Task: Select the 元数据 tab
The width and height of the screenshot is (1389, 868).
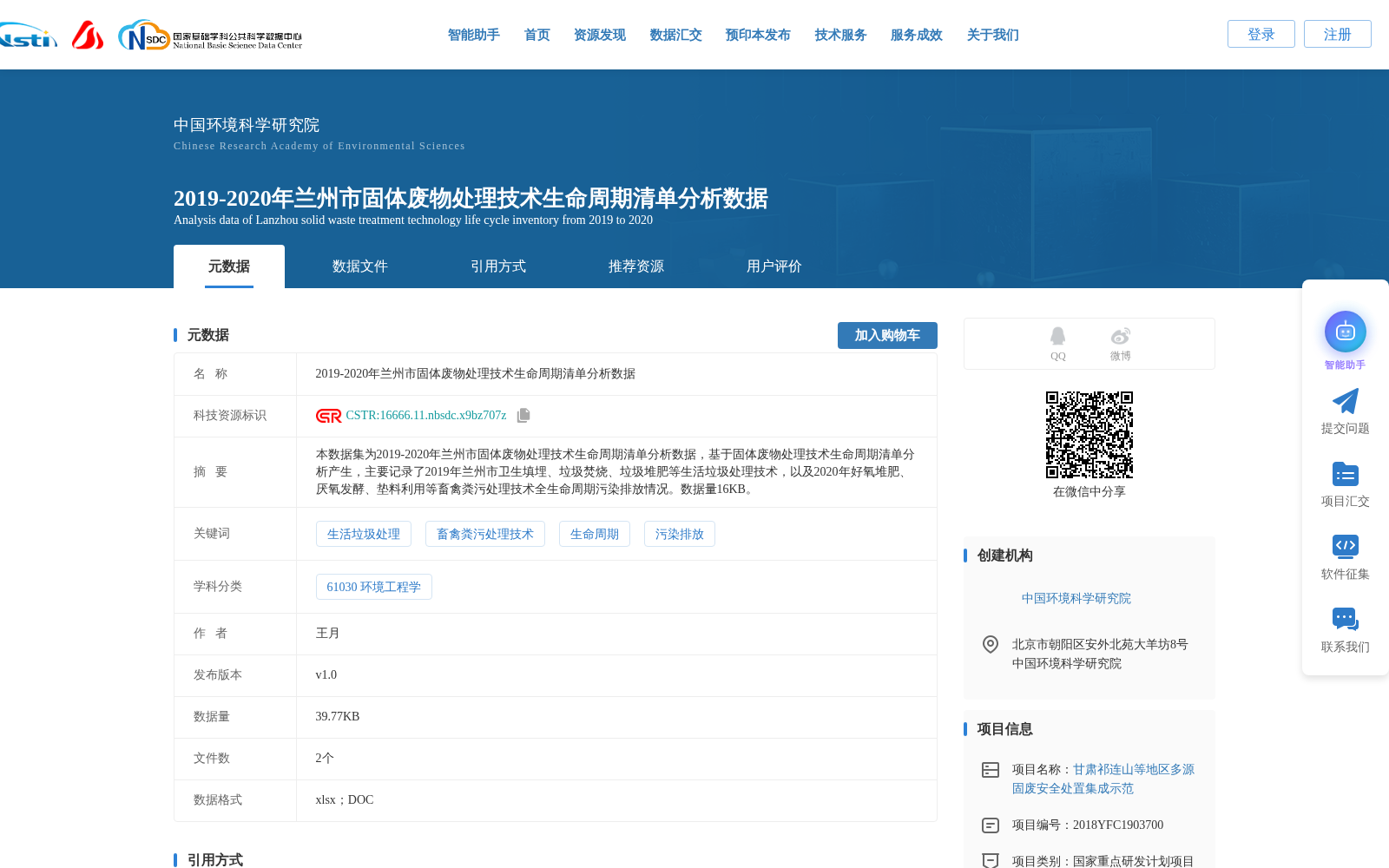Action: [x=229, y=266]
